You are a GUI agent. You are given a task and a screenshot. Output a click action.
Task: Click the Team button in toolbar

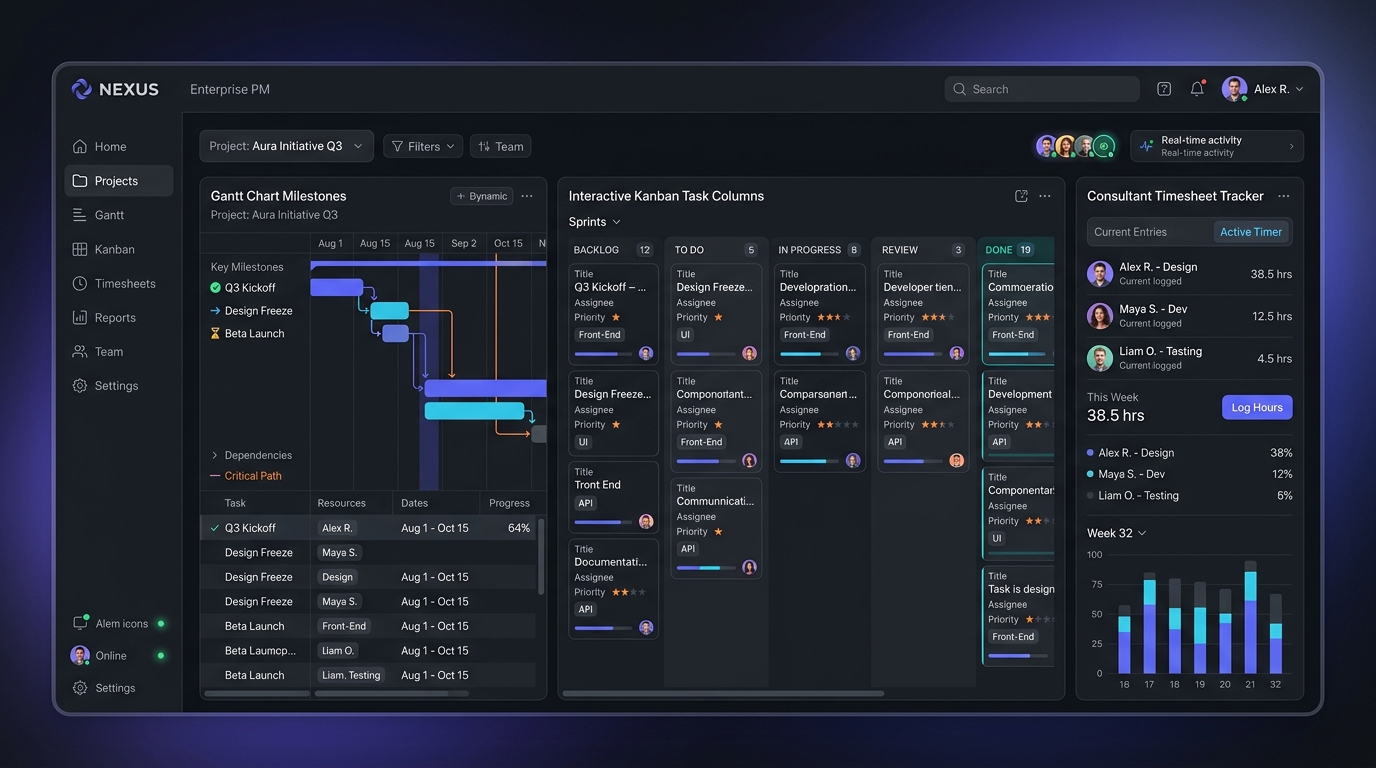pos(501,146)
